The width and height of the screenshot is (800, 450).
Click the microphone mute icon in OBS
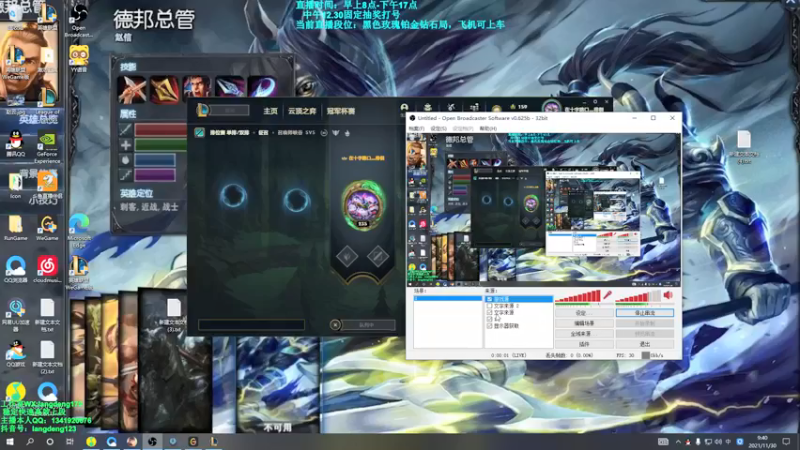607,295
